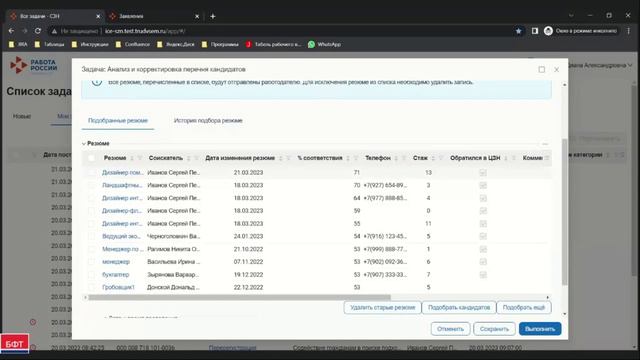Check the row with phone +7(977) 888-85
The width and height of the screenshot is (640, 360).
point(91,198)
